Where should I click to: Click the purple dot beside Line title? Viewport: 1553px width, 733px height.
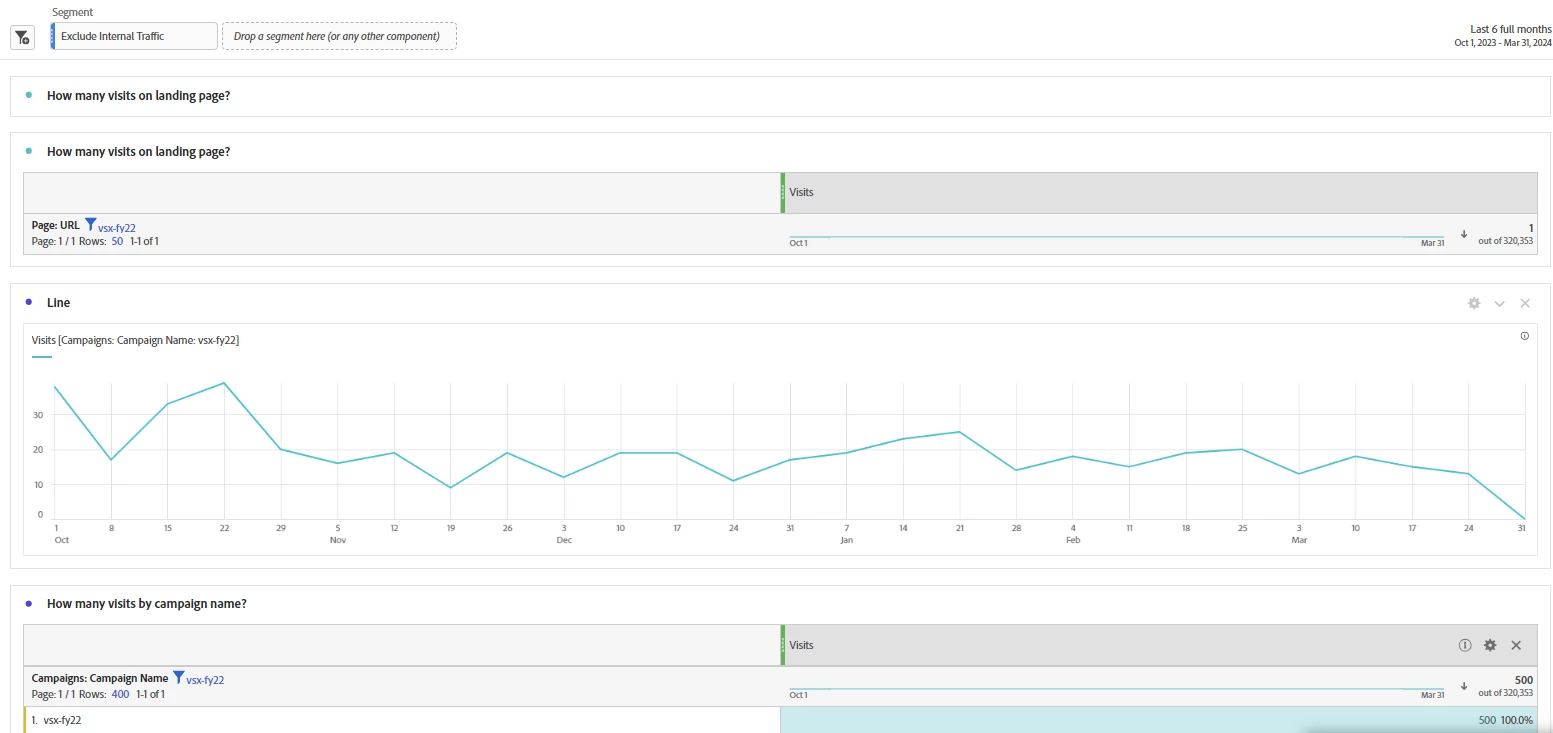coord(28,302)
